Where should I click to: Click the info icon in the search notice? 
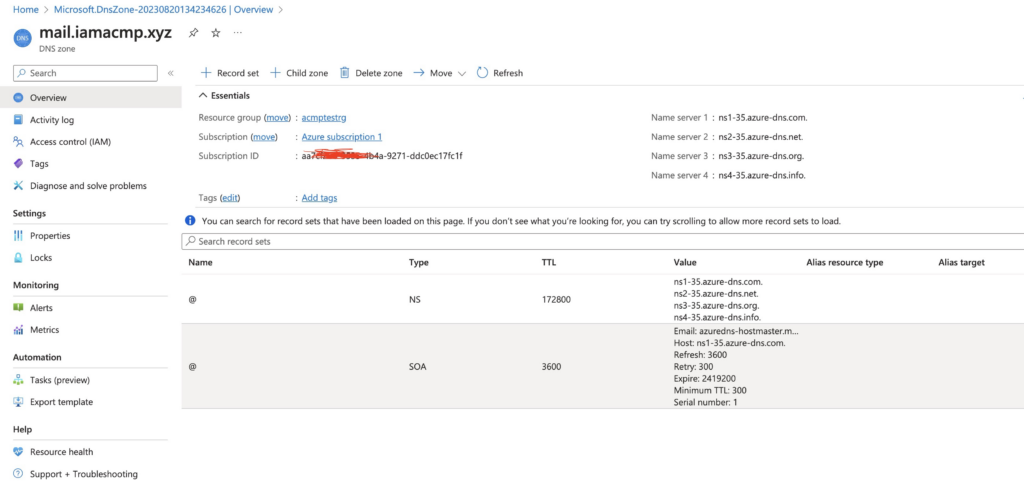click(190, 222)
